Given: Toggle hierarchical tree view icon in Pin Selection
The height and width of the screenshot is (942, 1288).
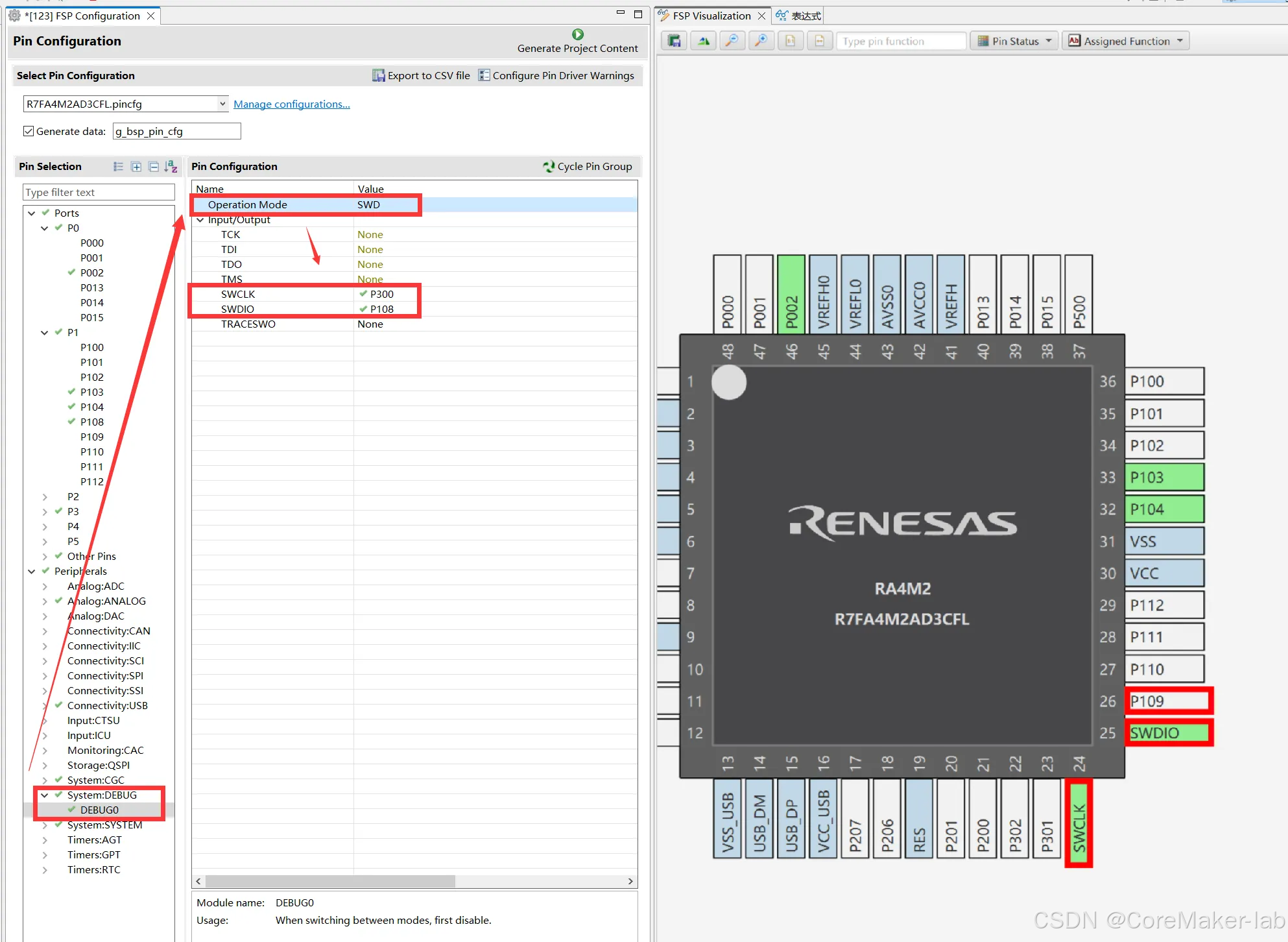Looking at the screenshot, I should coord(118,167).
